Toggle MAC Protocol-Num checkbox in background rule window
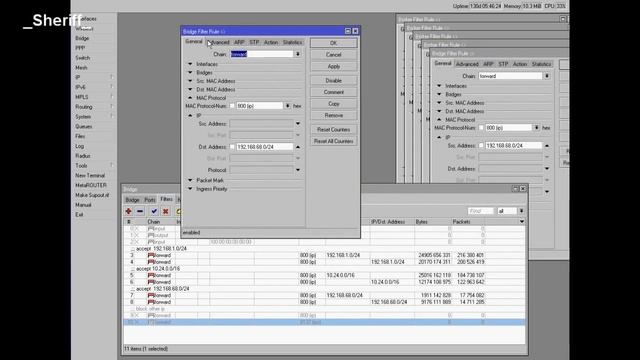The width and height of the screenshot is (640, 360). click(x=481, y=128)
